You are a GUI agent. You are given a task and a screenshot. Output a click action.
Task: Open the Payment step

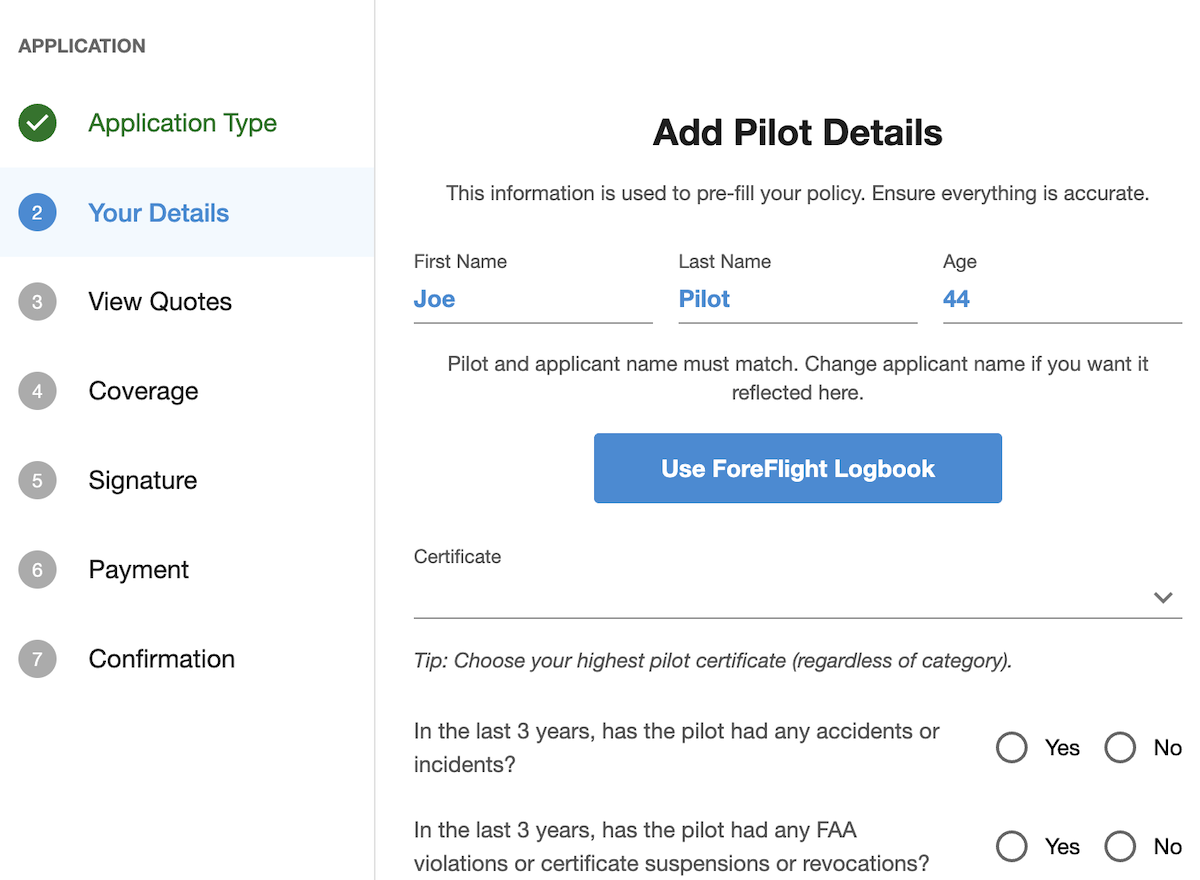(138, 570)
